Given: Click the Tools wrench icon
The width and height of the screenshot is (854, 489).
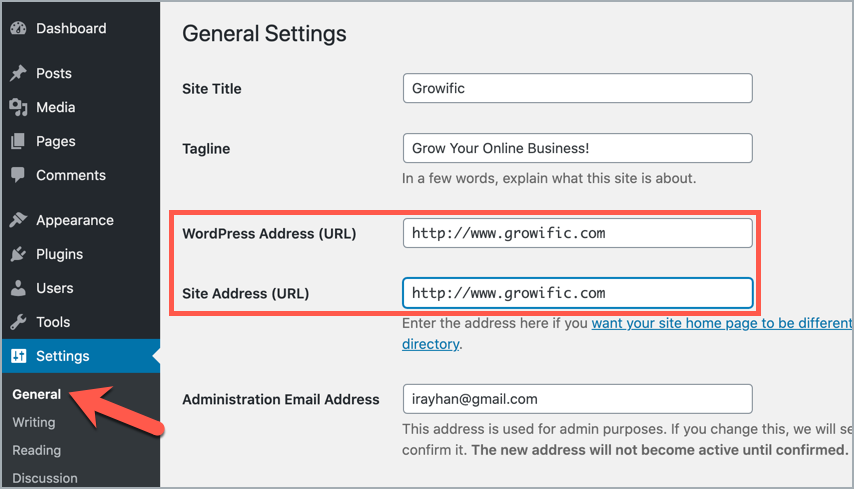Looking at the screenshot, I should (18, 322).
